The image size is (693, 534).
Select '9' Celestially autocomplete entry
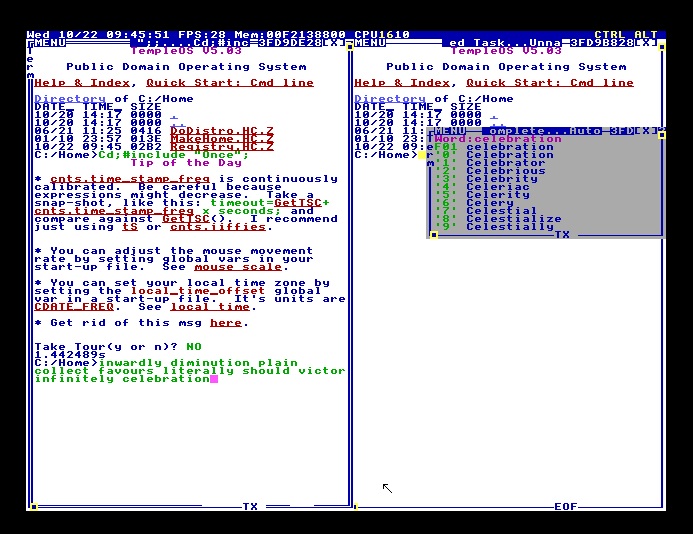(x=494, y=227)
